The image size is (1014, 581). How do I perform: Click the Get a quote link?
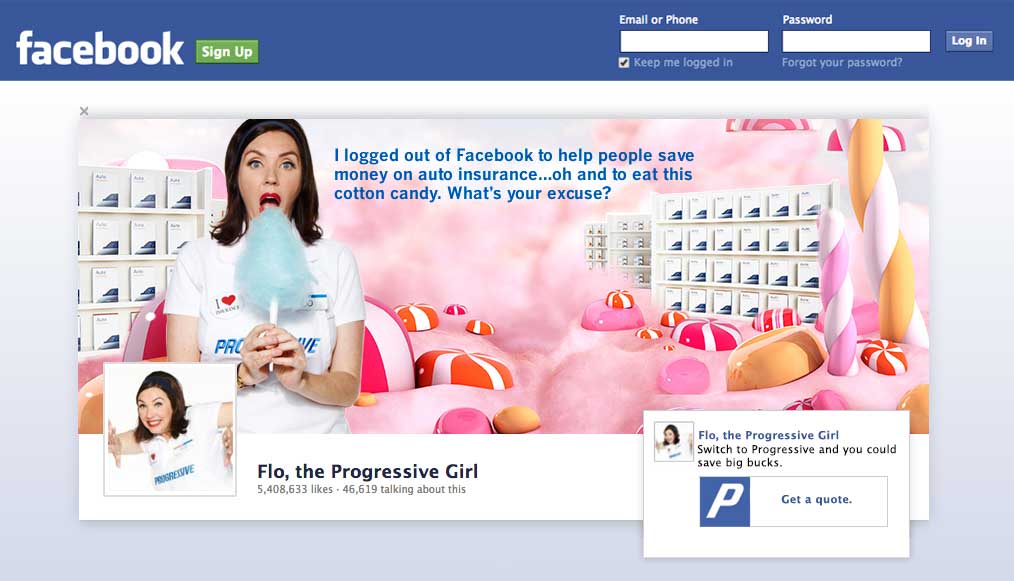point(817,499)
